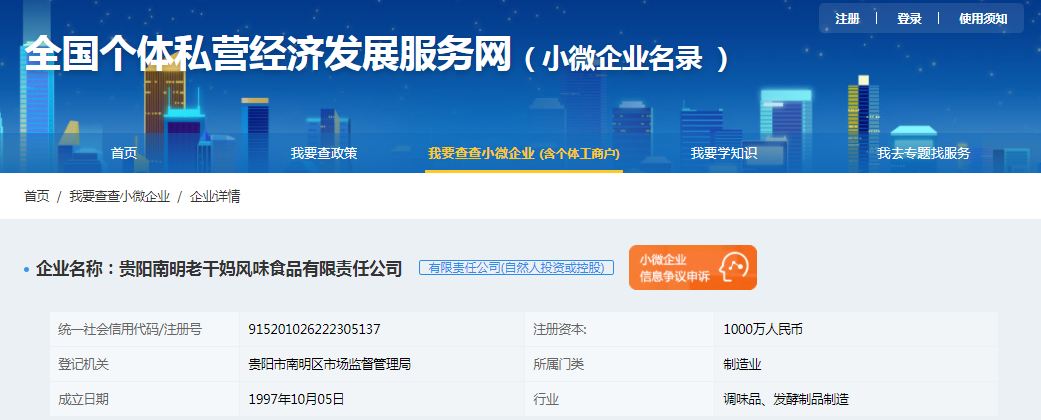Click the 注册 link in top bar
The height and width of the screenshot is (420, 1041).
[x=847, y=19]
